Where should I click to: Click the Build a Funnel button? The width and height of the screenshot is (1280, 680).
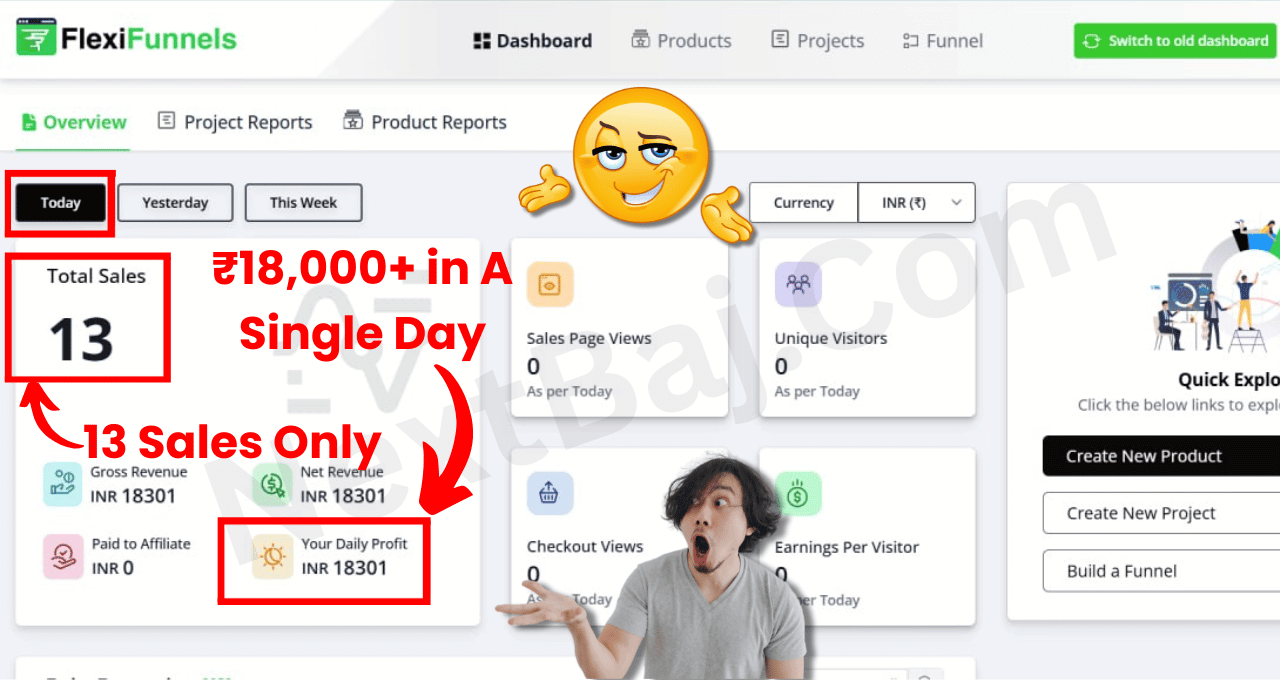click(1161, 571)
